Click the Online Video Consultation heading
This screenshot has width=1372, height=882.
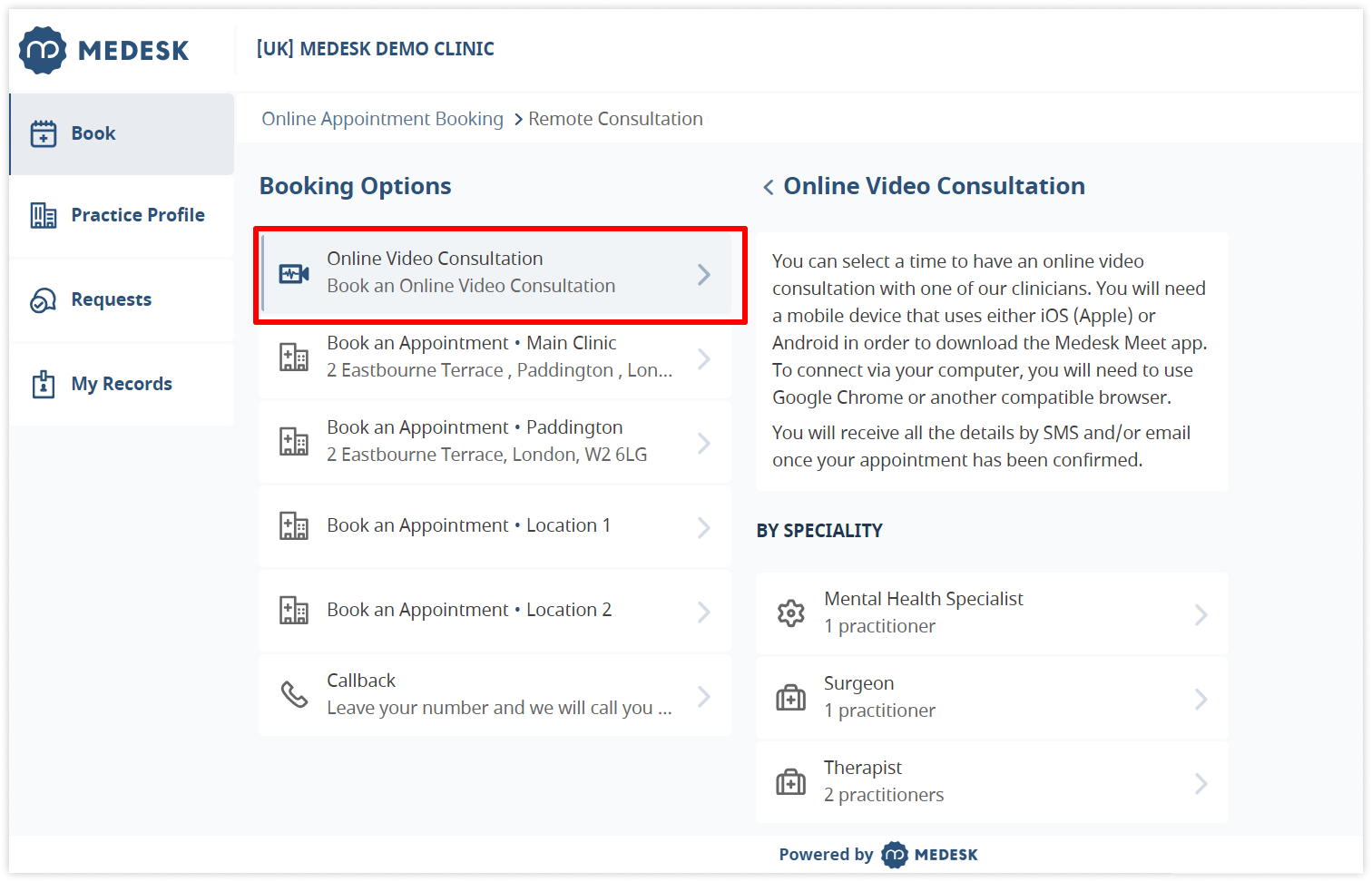point(934,186)
